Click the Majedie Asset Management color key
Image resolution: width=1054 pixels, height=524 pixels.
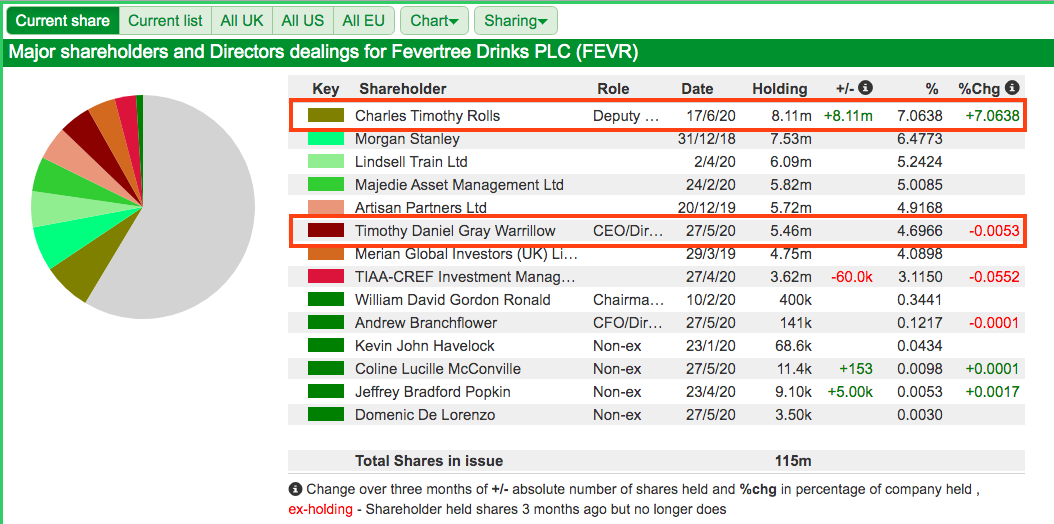point(326,185)
